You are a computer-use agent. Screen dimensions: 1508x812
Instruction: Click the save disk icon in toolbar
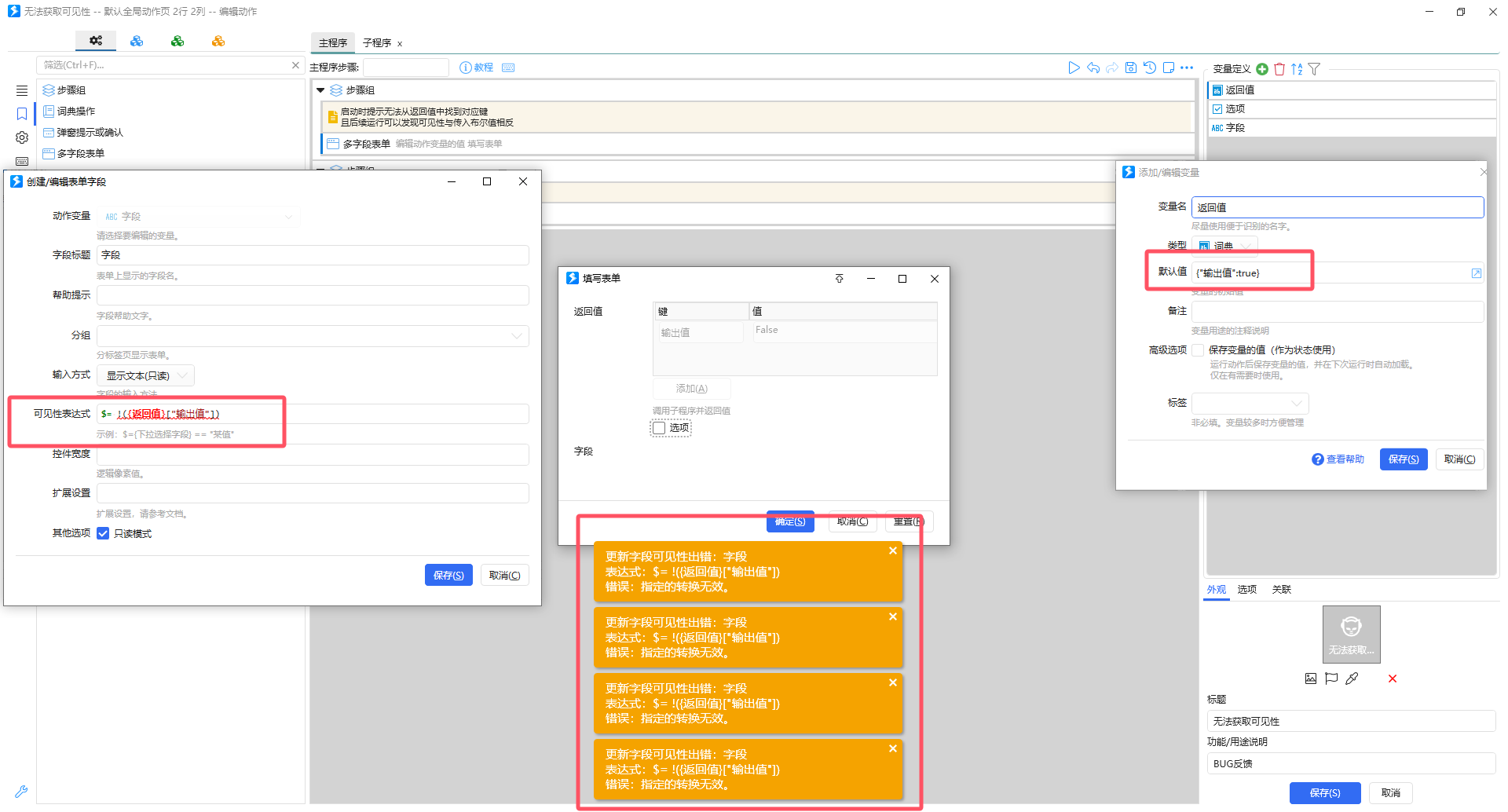pos(1131,68)
